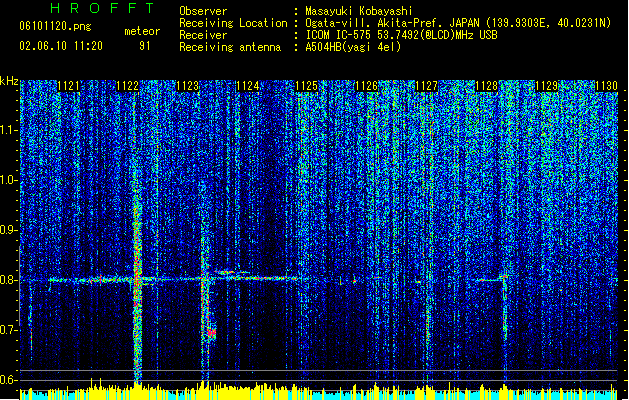Image resolution: width=629 pixels, height=400 pixels.
Task: Click the 0.8 frequency axis label
Action: click(x=9, y=280)
